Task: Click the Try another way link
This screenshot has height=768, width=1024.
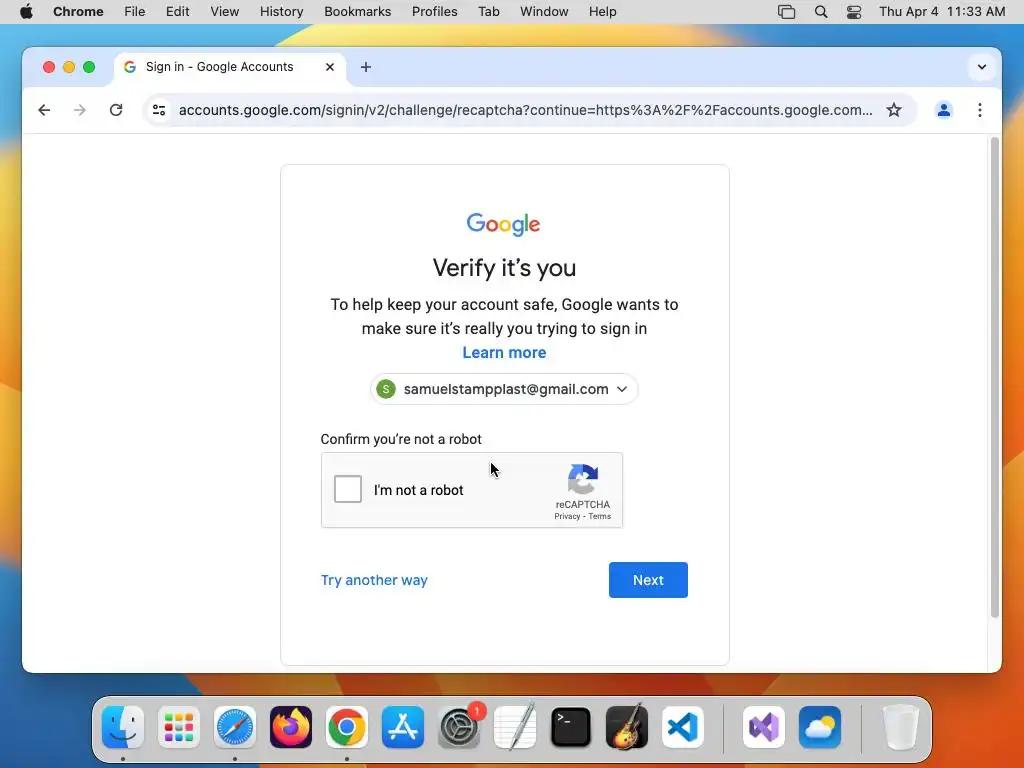Action: [x=374, y=580]
